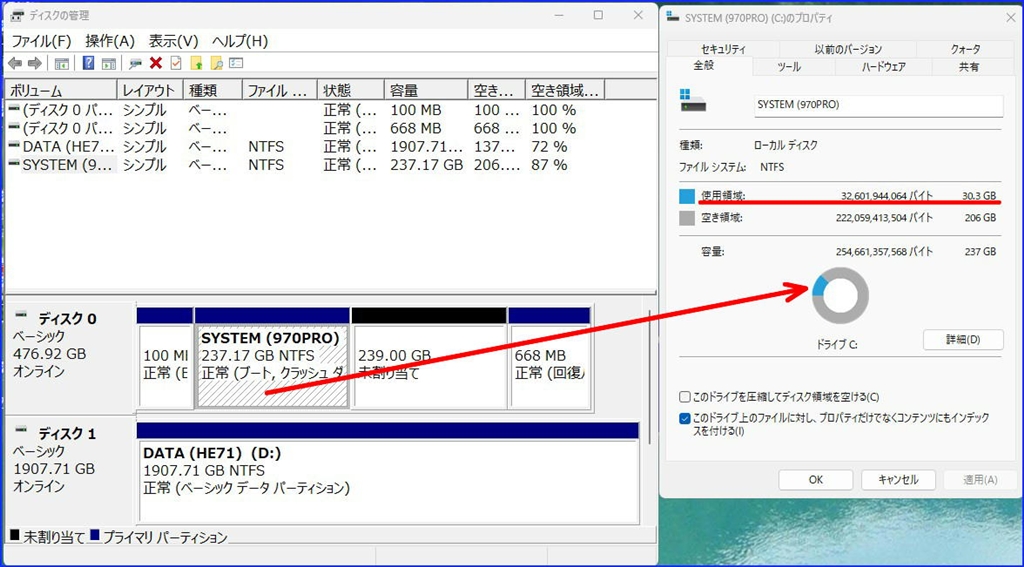Image resolution: width=1024 pixels, height=567 pixels.
Task: Open the 表示(V) menu
Action: click(x=173, y=41)
